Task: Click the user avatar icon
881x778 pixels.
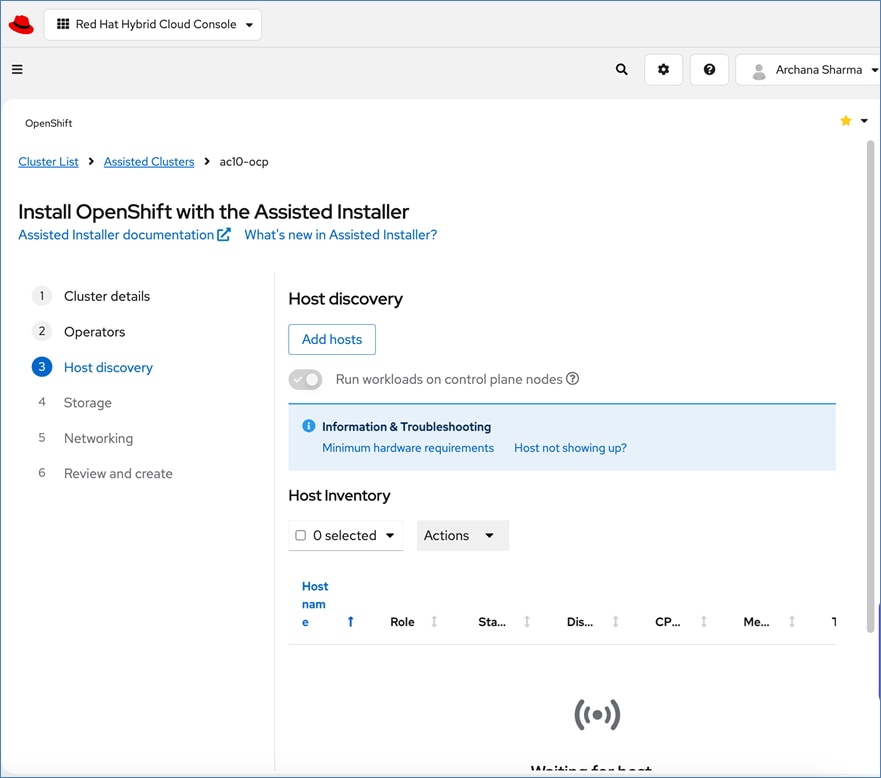Action: coord(759,70)
